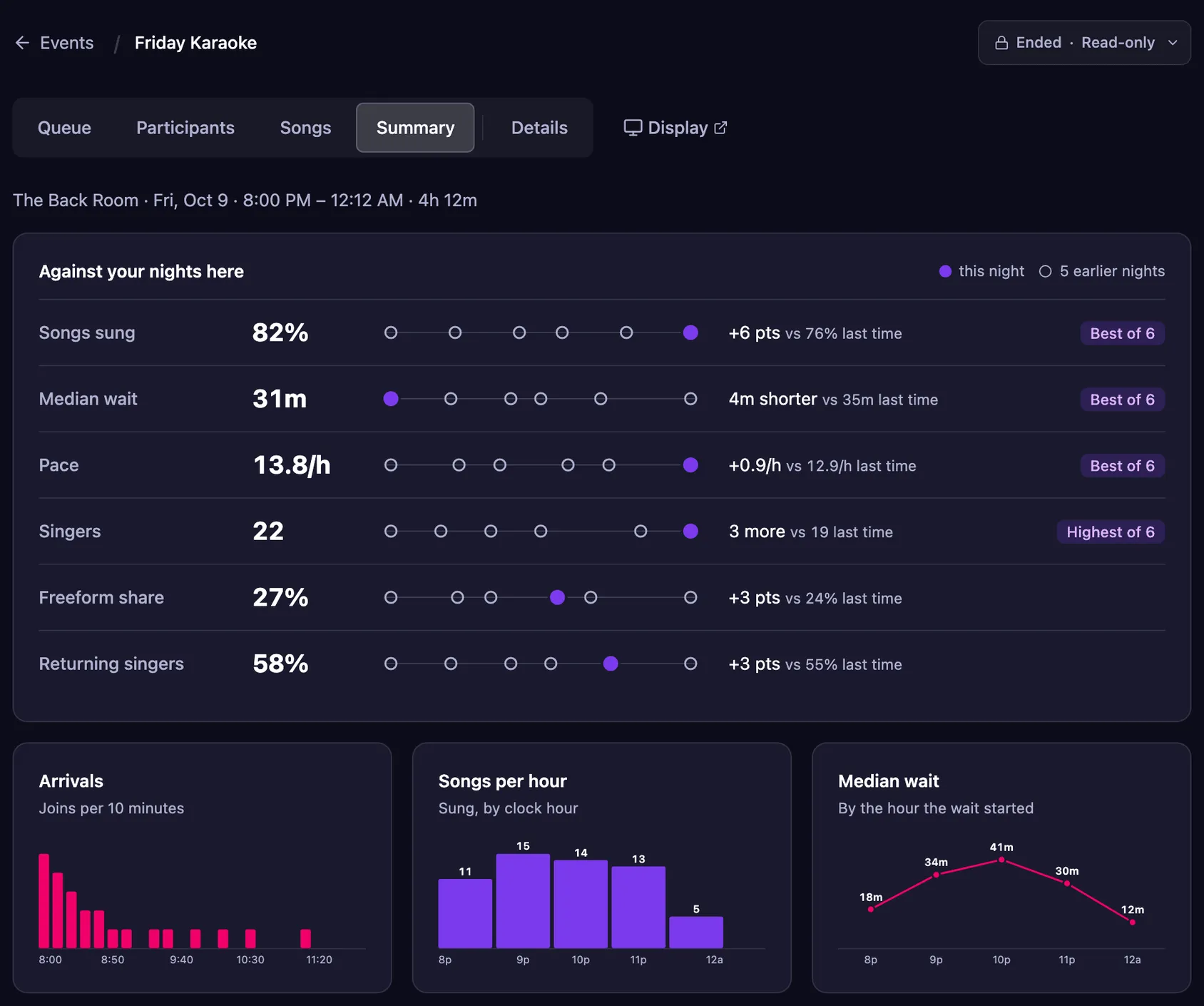Click the 18m point on Median wait chart
Screen dimensions: 1204x1006
pos(871,909)
